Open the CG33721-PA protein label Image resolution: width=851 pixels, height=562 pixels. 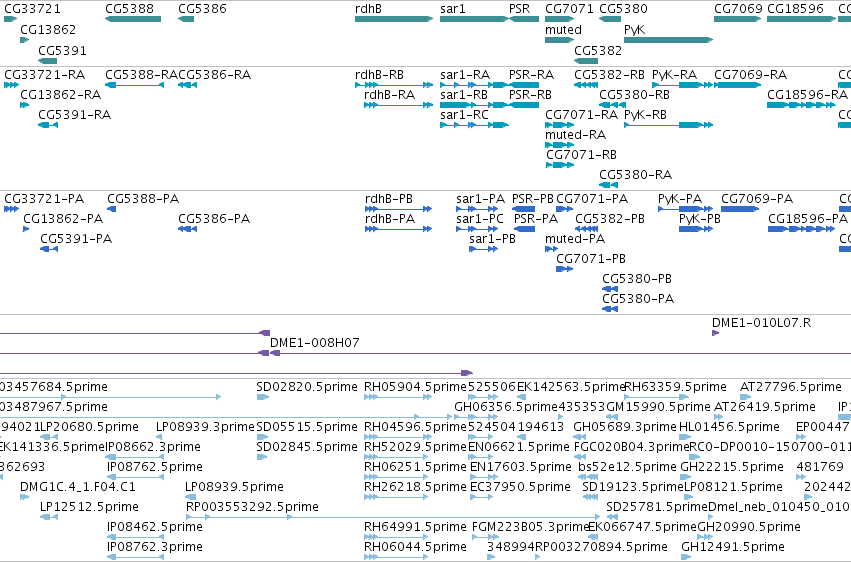click(44, 199)
